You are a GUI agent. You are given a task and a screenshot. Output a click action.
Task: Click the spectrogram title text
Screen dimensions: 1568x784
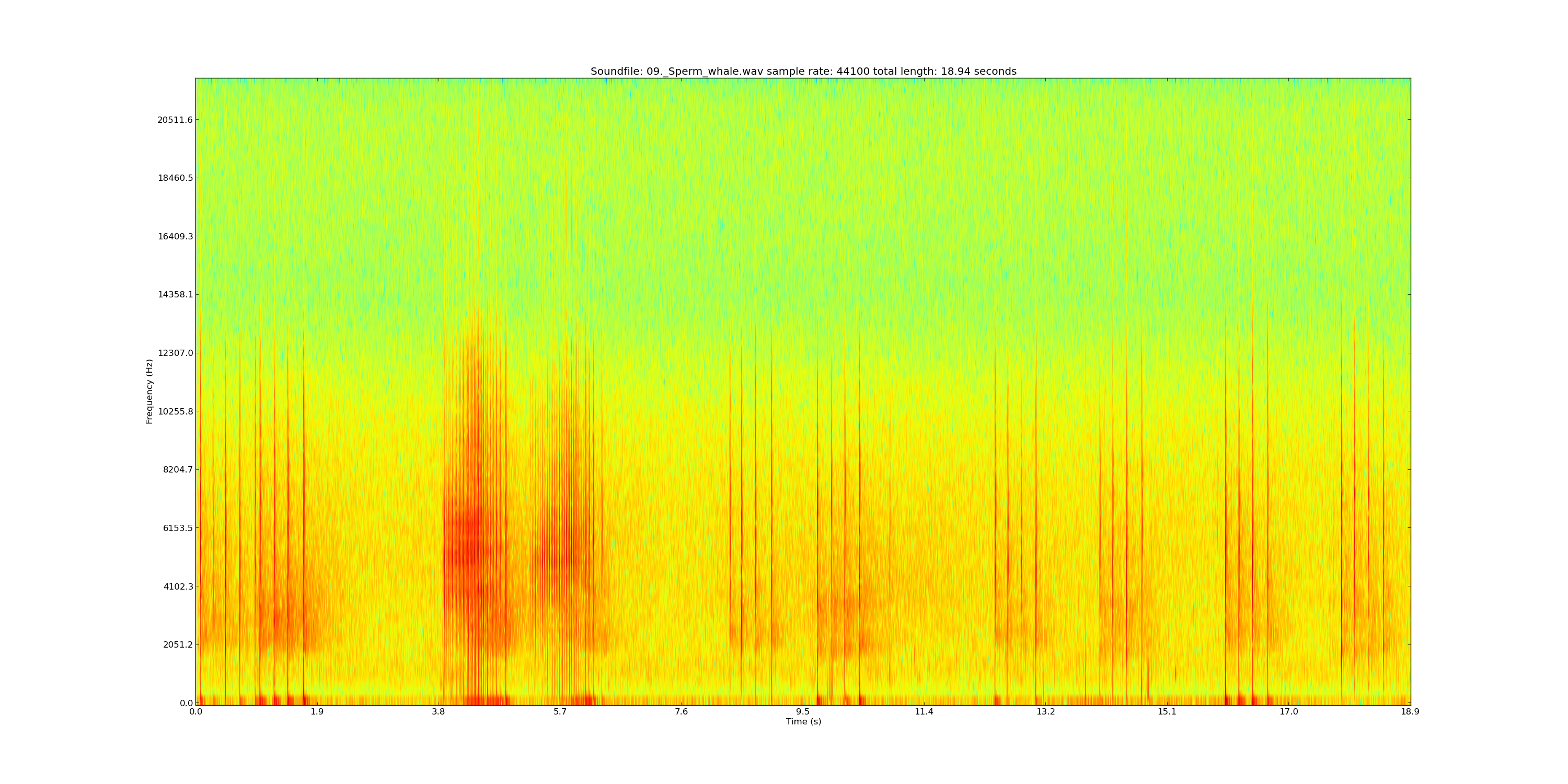click(803, 71)
